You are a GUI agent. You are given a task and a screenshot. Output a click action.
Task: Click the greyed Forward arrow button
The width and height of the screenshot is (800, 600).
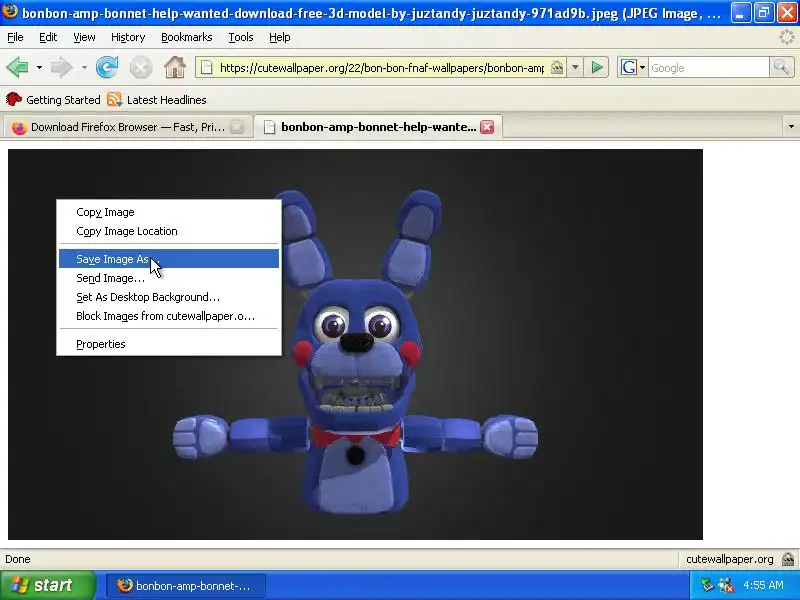(x=62, y=67)
